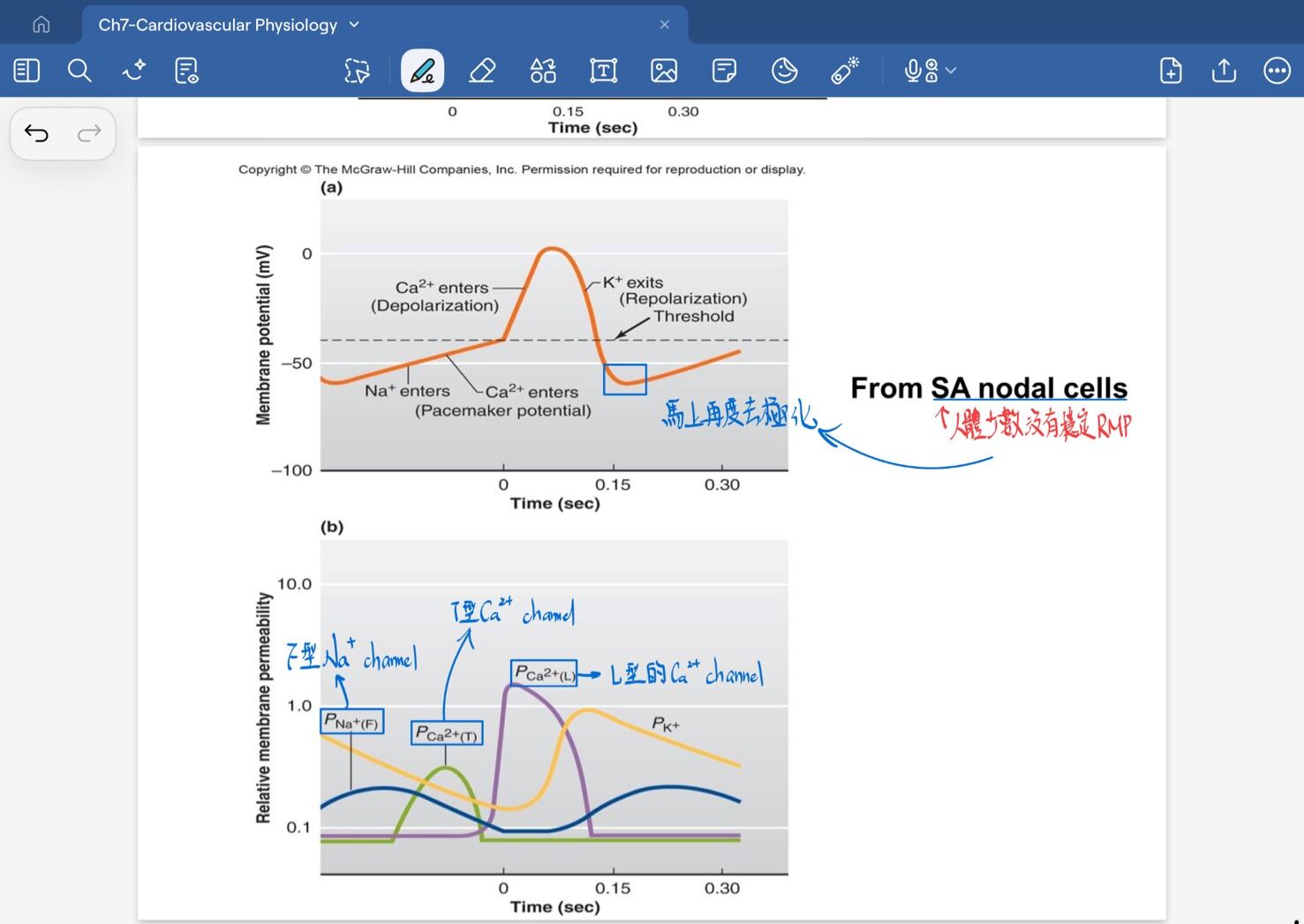This screenshot has width=1304, height=924.
Task: Expand the Ch7-Cardiovascular Physiology title dropdown
Action: pyautogui.click(x=354, y=25)
